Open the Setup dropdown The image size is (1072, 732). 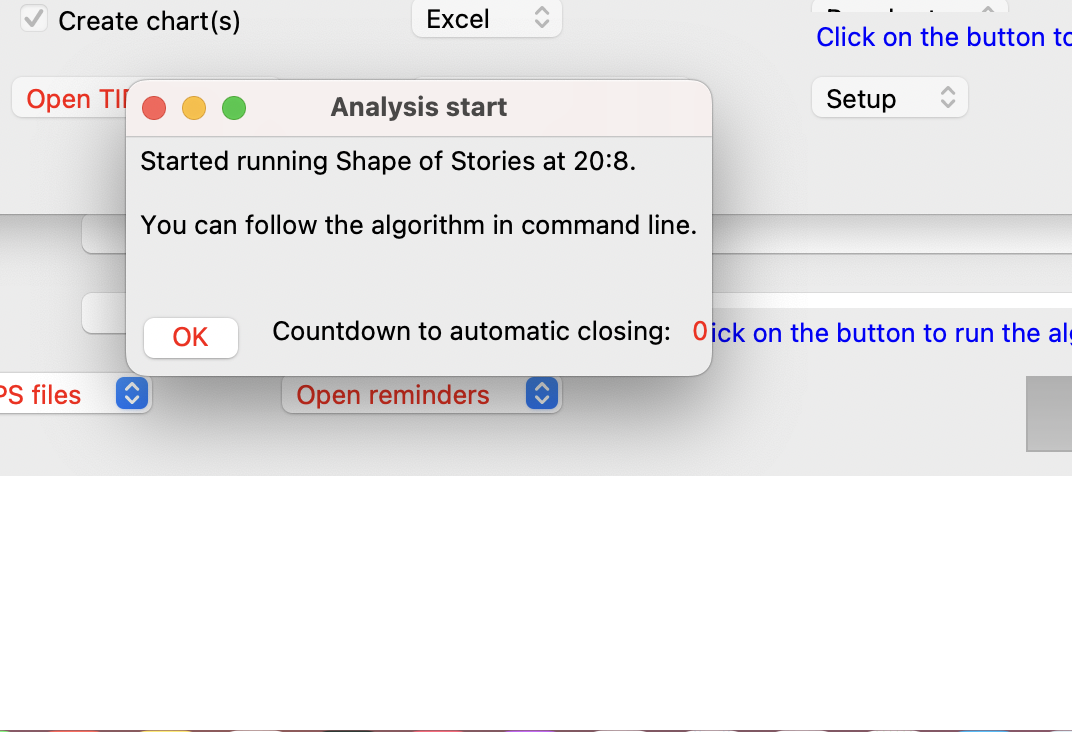889,98
